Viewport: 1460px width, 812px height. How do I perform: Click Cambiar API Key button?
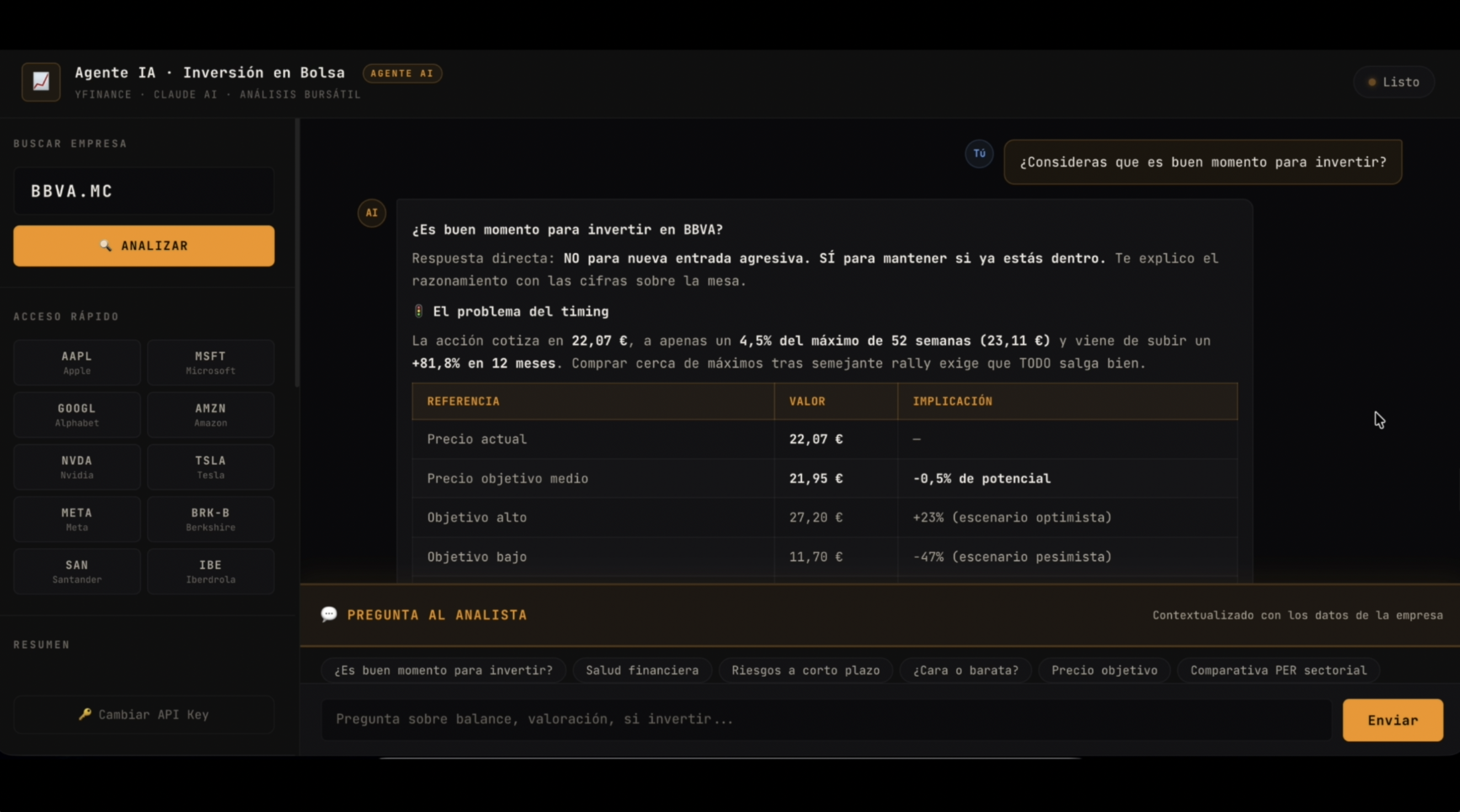pos(144,714)
